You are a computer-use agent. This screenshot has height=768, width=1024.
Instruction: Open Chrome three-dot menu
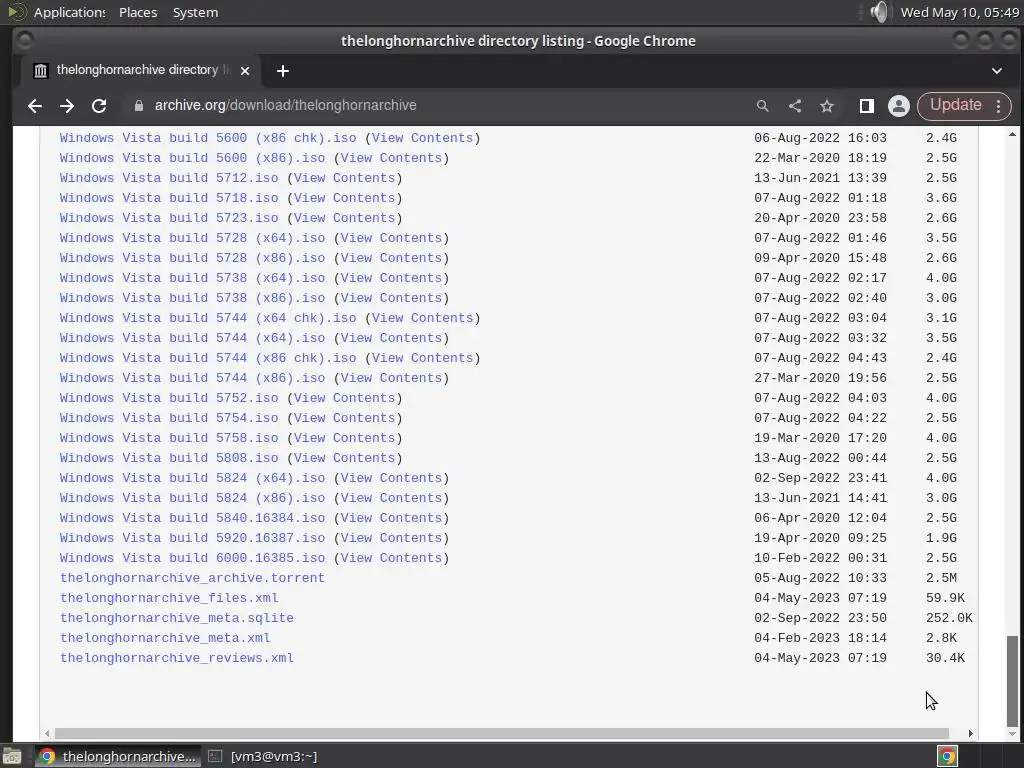pos(999,106)
